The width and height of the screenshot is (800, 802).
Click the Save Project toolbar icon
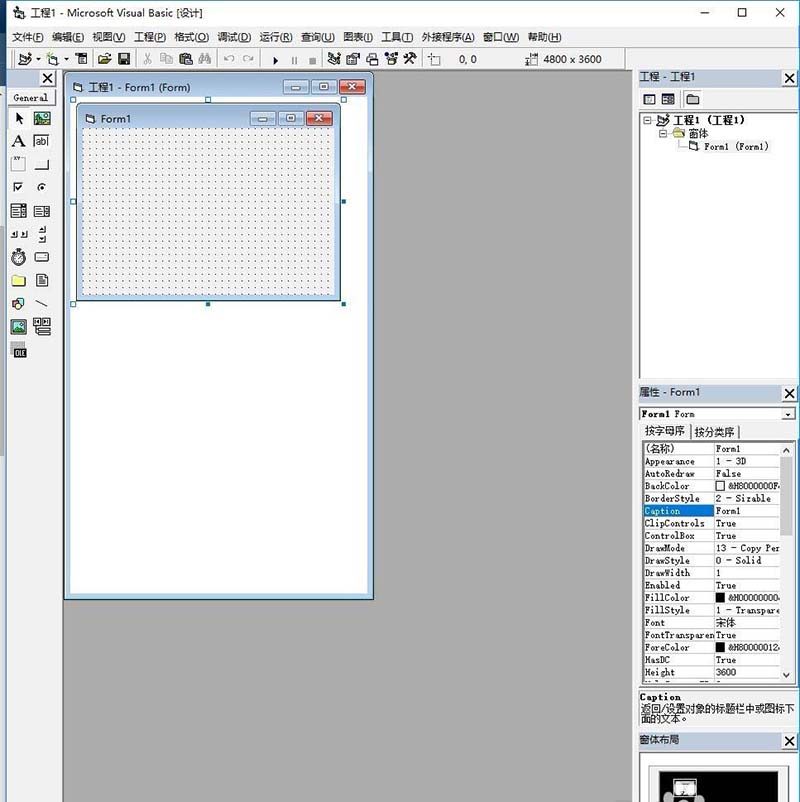coord(123,59)
